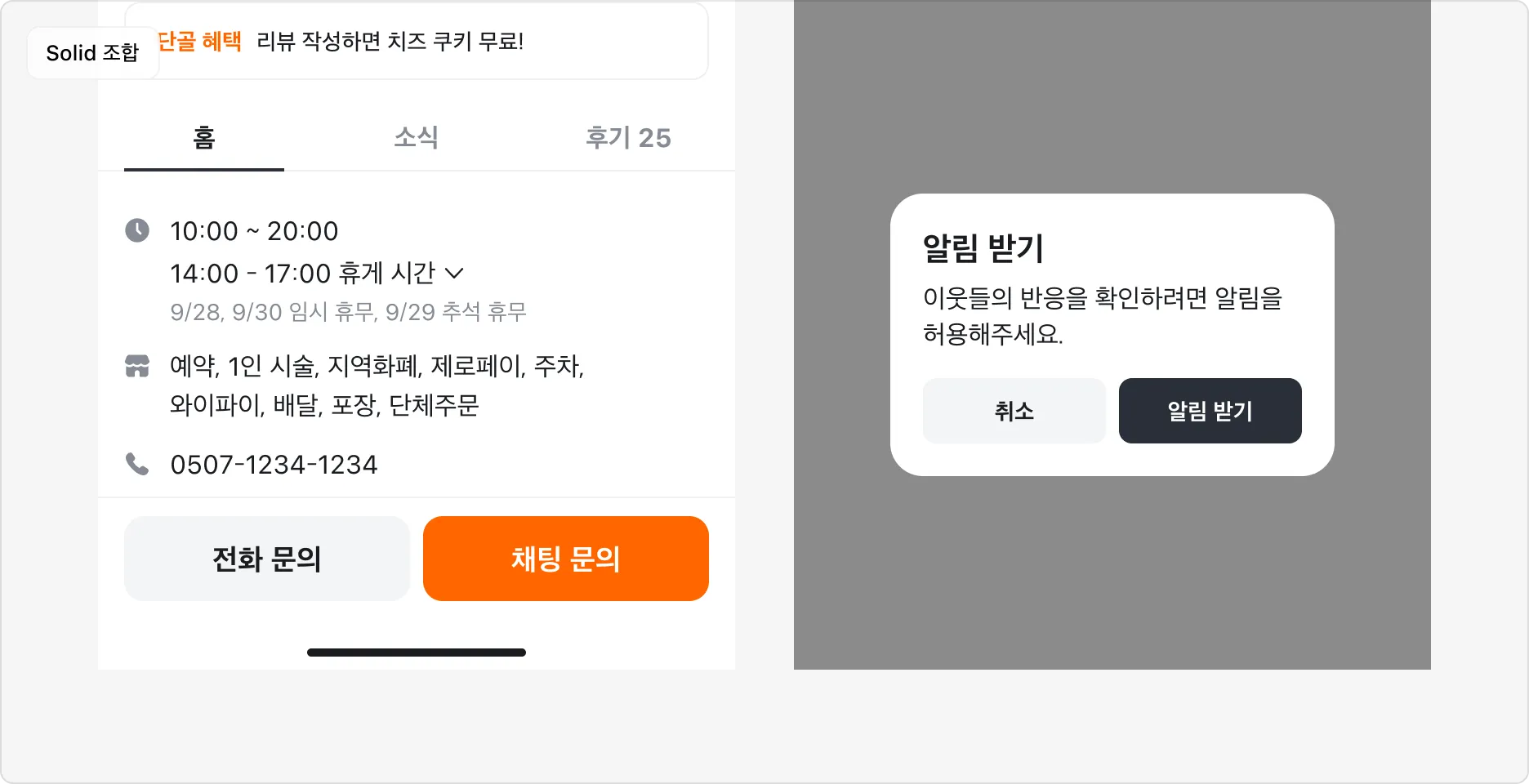Image resolution: width=1529 pixels, height=784 pixels.
Task: Click the black home indicator bar
Action: pos(417,653)
